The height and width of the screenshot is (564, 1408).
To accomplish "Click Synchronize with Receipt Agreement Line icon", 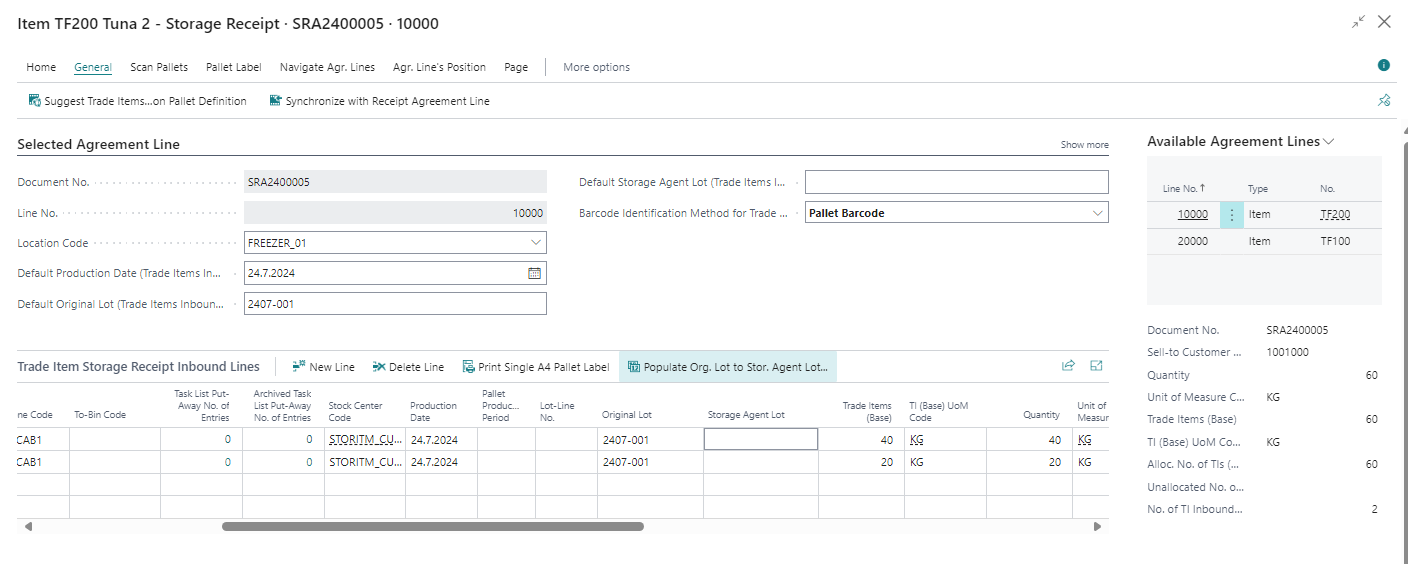I will click(276, 101).
